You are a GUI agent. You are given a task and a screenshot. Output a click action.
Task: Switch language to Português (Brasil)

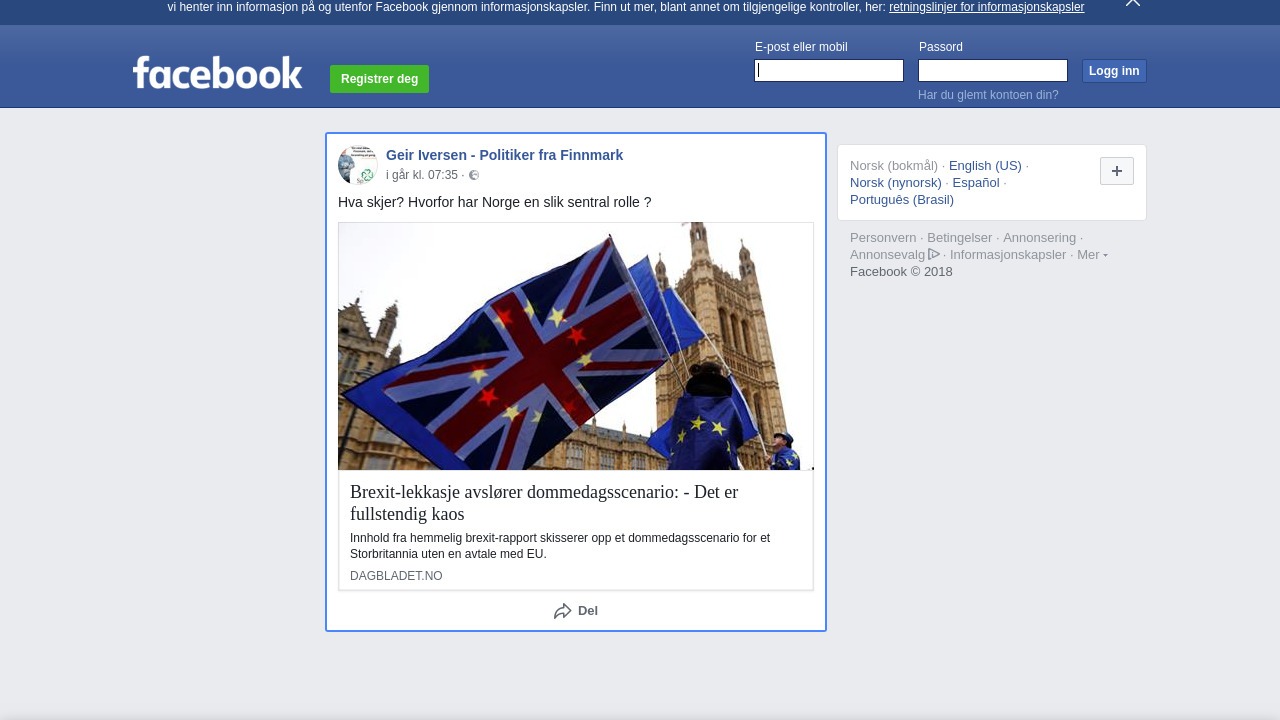902,200
